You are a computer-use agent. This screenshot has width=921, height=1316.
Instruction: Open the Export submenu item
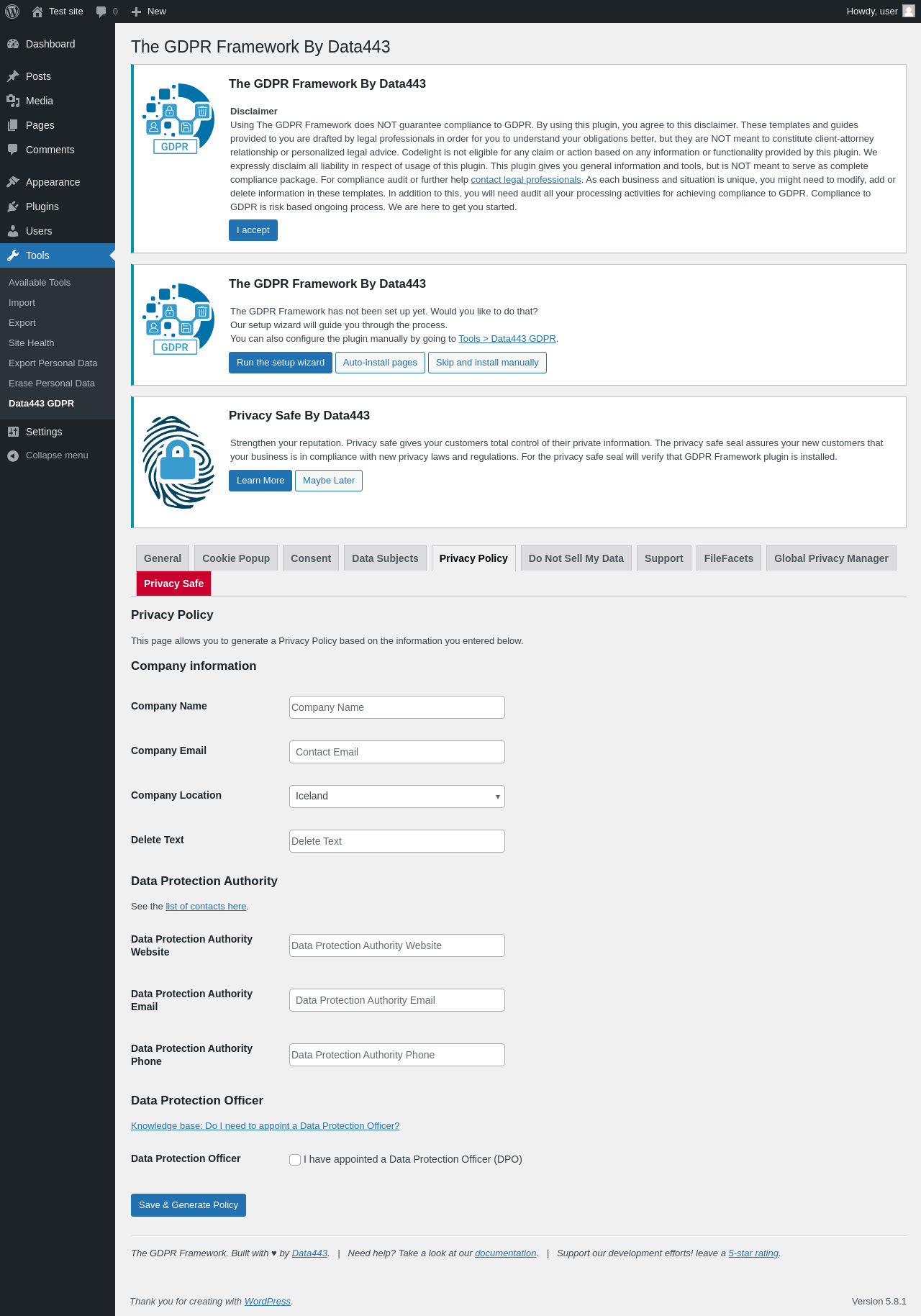coord(22,323)
